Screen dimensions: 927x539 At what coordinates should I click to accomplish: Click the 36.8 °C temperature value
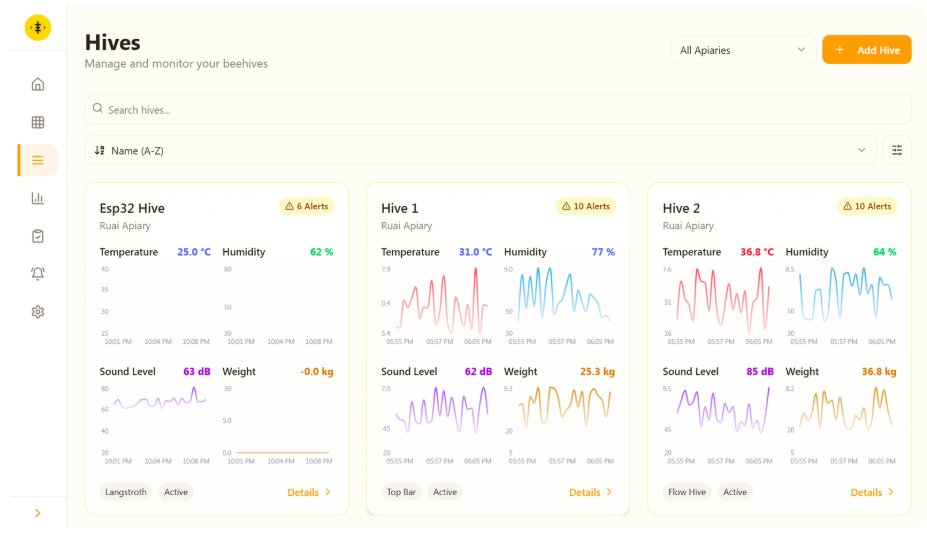tap(757, 252)
